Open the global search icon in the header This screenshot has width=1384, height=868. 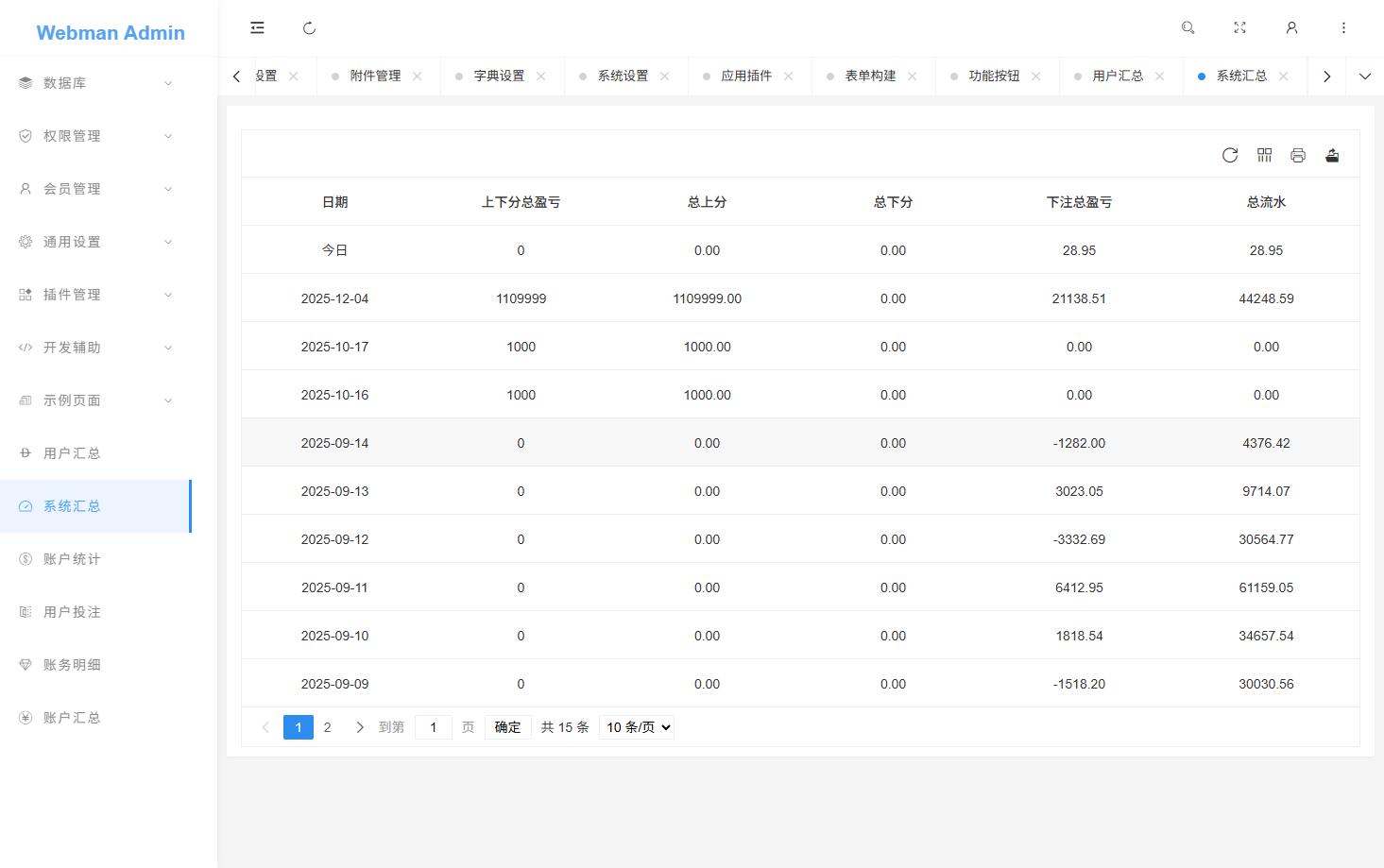click(1188, 27)
